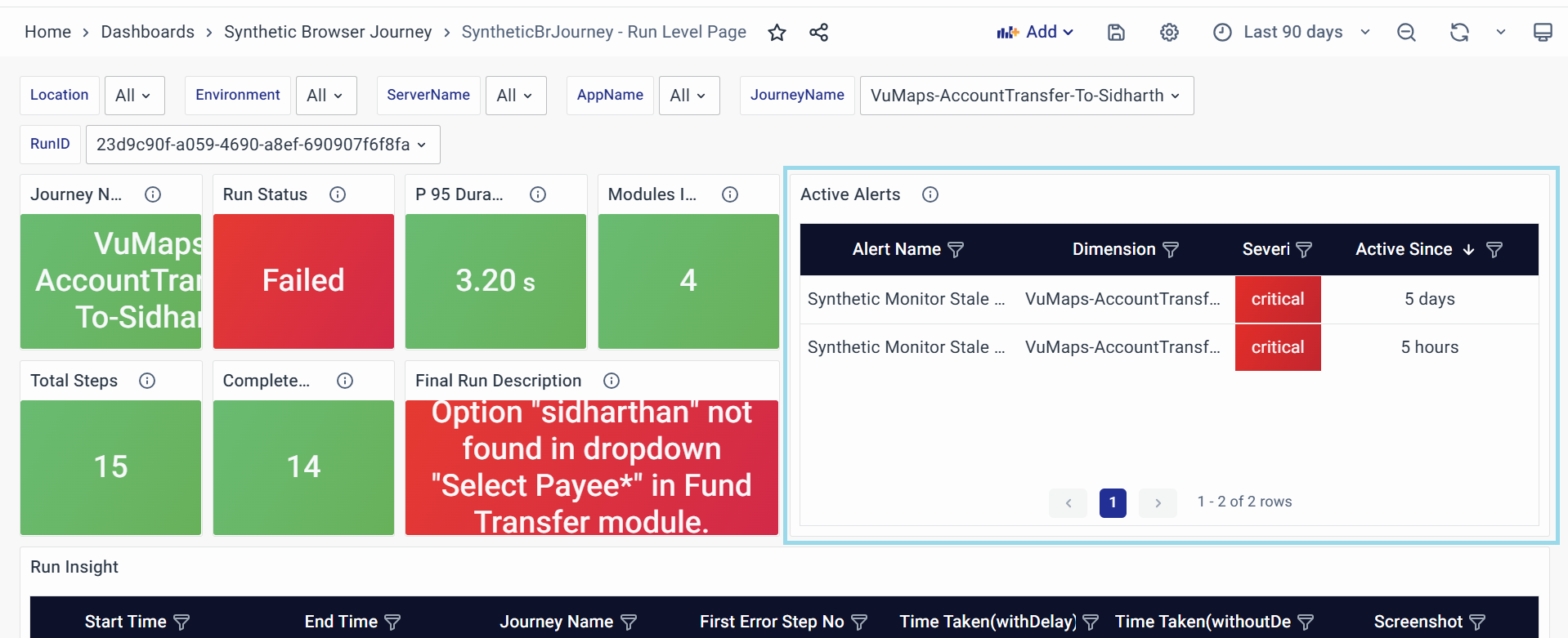Star this dashboard as favorite

pyautogui.click(x=777, y=33)
